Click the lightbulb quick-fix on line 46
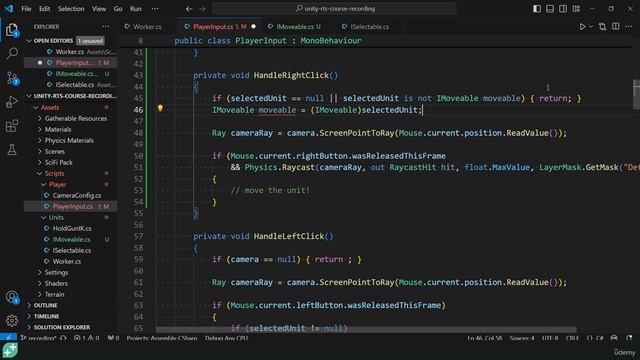This screenshot has height=360, width=640. [x=160, y=109]
